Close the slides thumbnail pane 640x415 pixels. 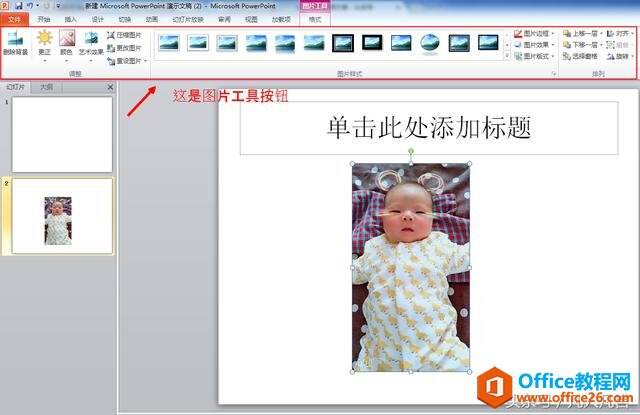point(110,87)
